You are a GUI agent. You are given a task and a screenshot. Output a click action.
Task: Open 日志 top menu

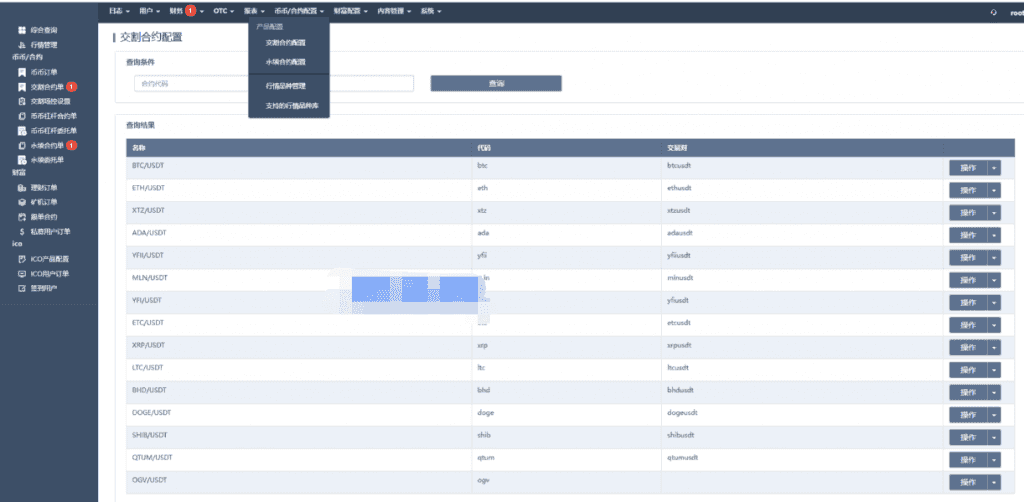[x=119, y=12]
